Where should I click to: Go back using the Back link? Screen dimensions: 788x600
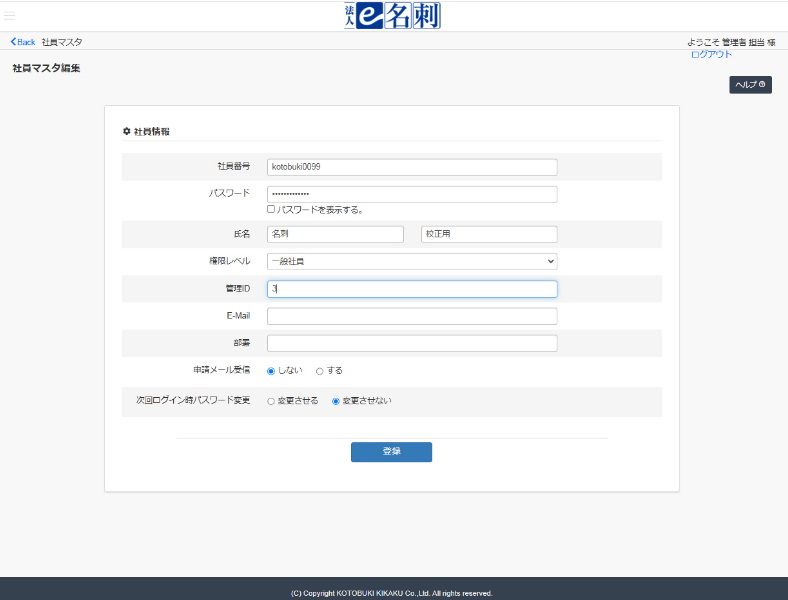(22, 42)
